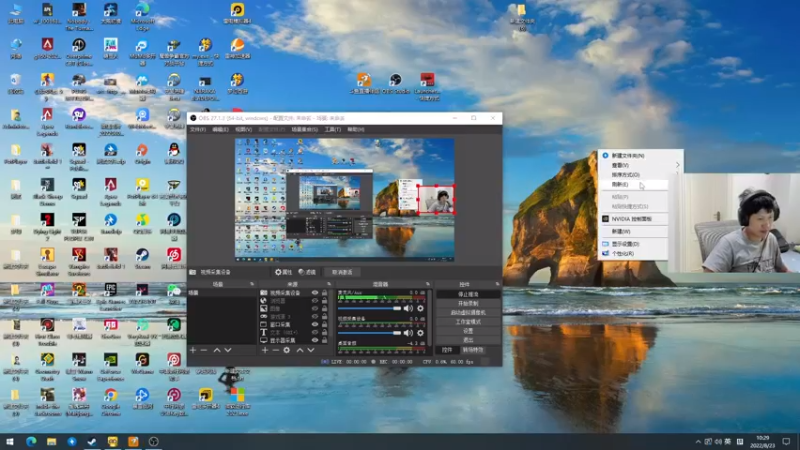
Task: Toggle visibility of the image source
Action: (315, 309)
